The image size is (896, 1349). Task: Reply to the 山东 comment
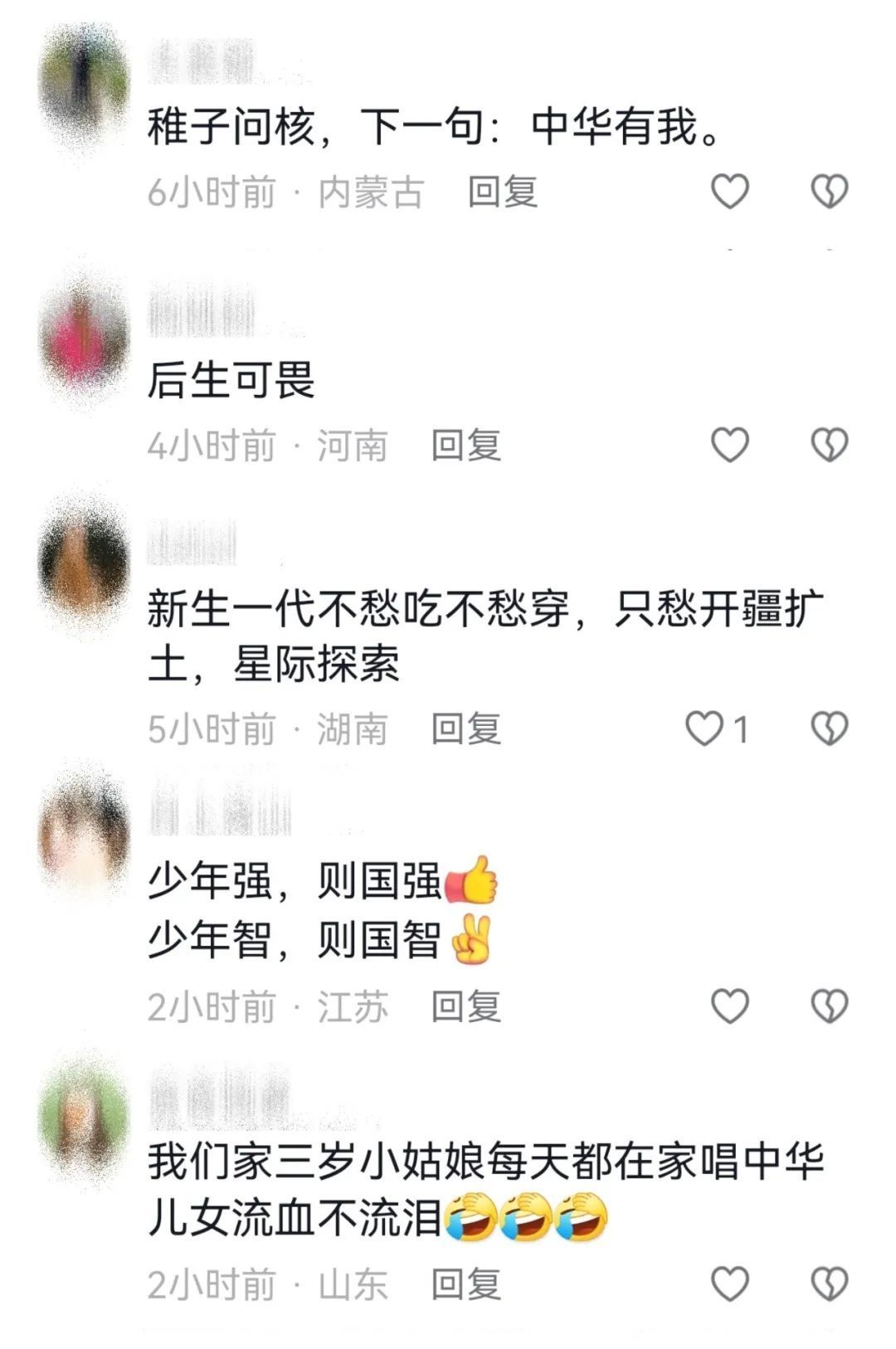466,1285
